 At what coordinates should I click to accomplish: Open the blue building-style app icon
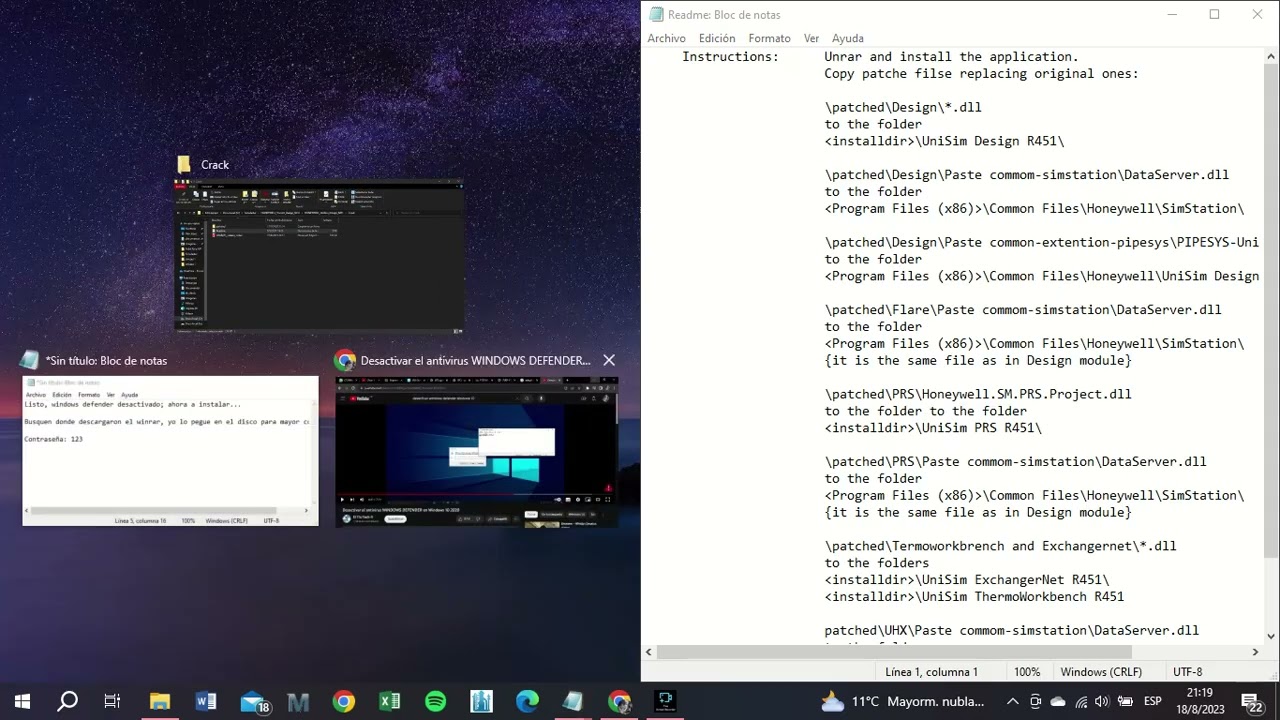(482, 701)
